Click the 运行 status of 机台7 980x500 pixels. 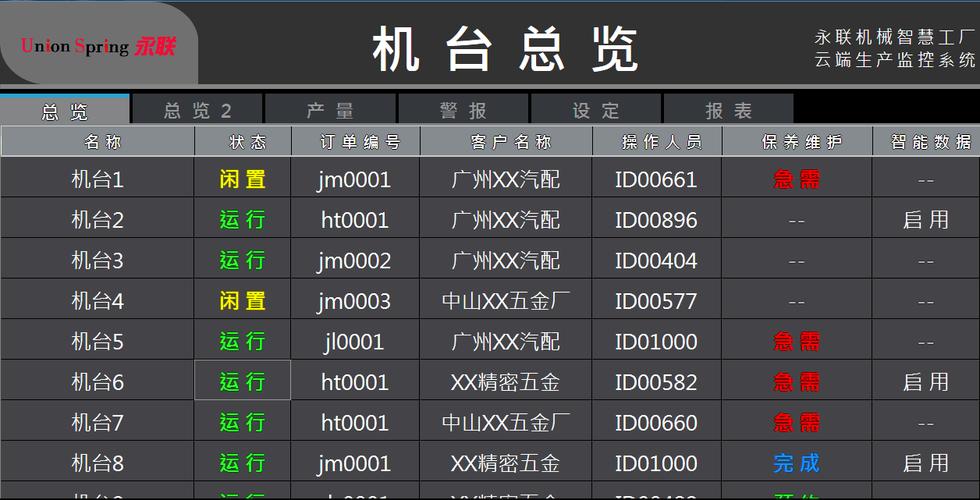[x=242, y=422]
